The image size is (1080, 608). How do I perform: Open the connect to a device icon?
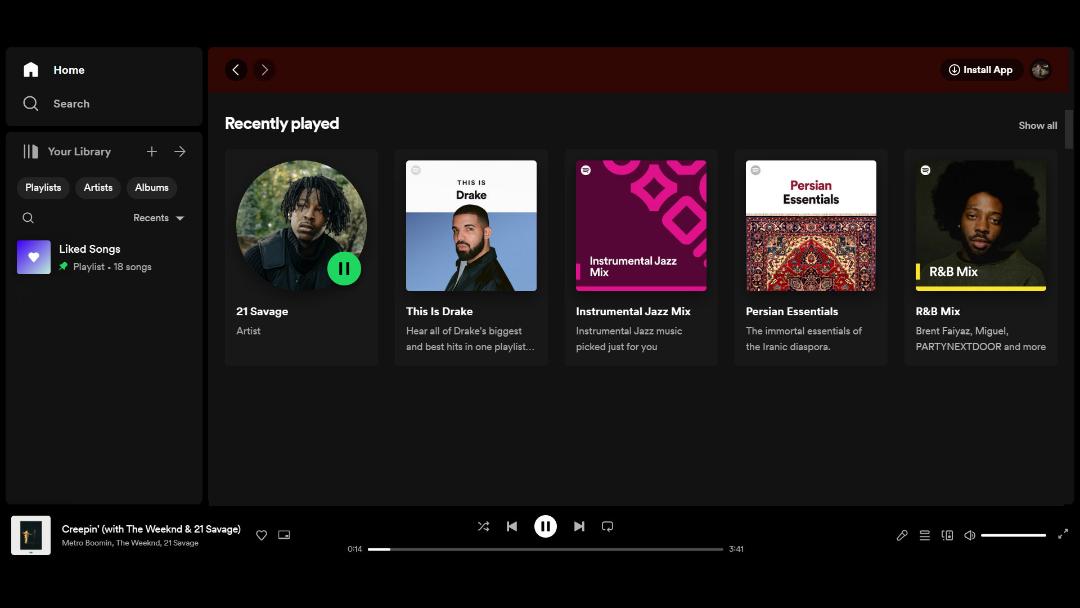[947, 535]
